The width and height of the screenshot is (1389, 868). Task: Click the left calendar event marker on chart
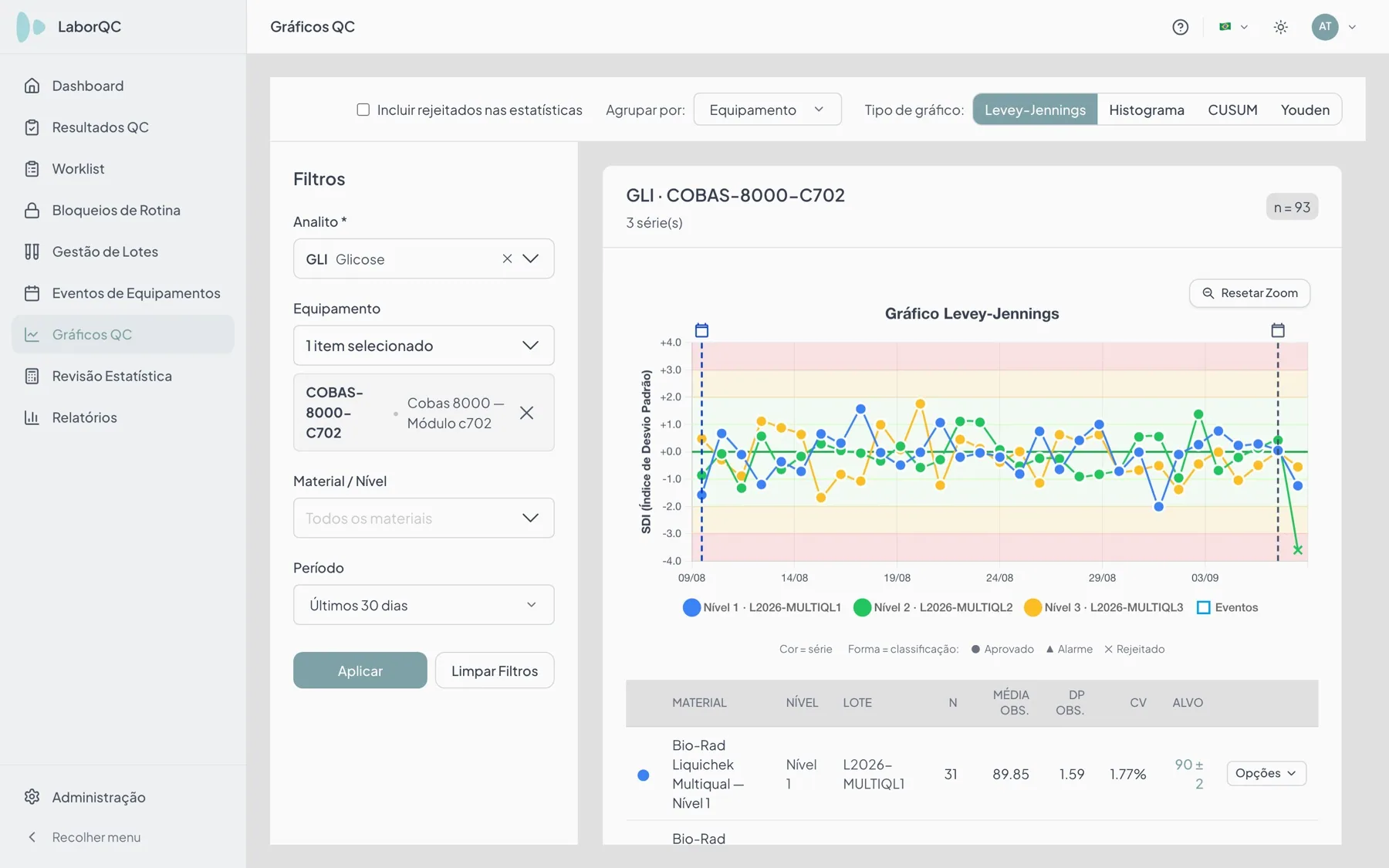tap(701, 330)
